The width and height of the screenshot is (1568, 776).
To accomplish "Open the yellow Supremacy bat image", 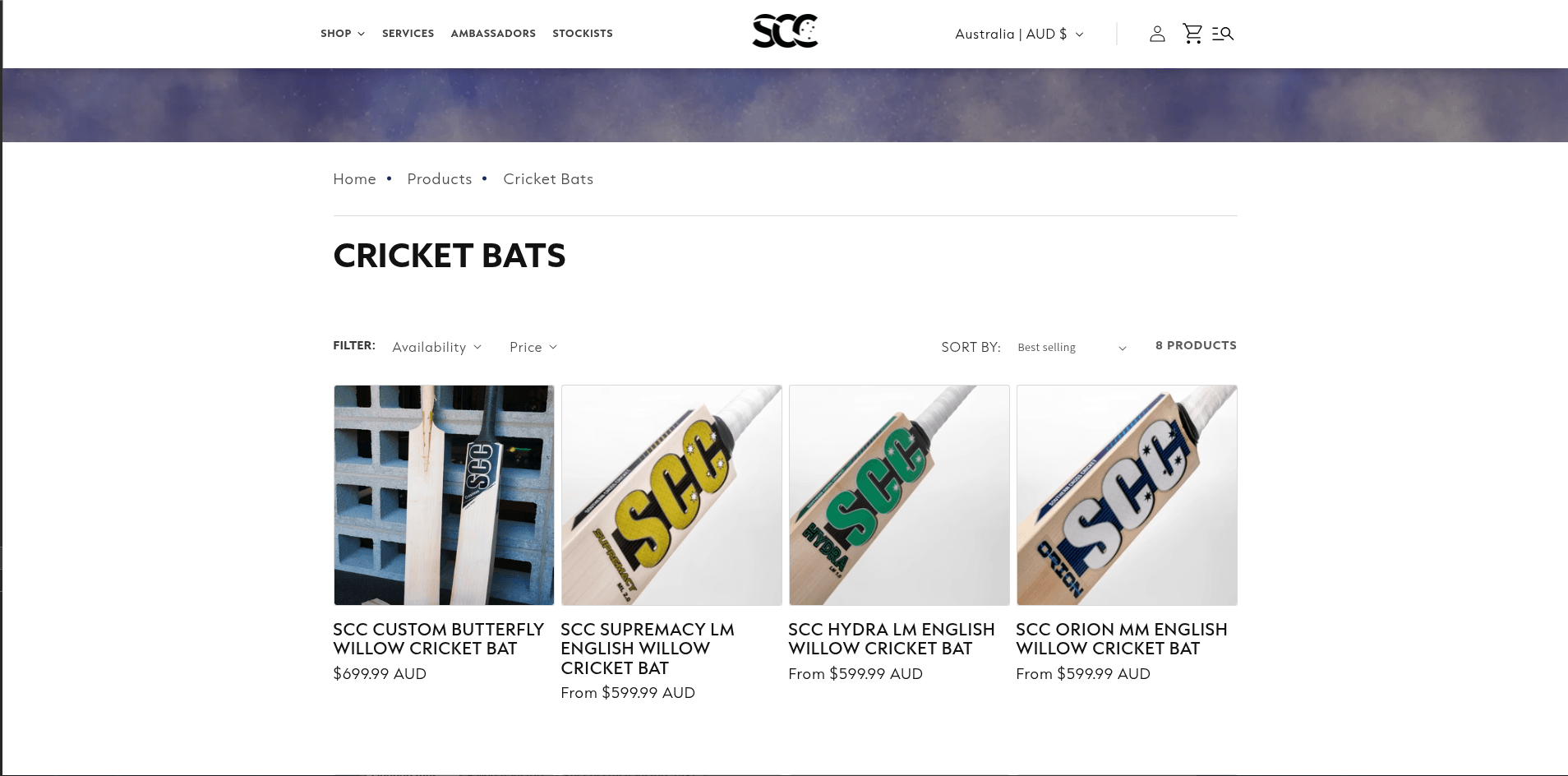I will 671,495.
